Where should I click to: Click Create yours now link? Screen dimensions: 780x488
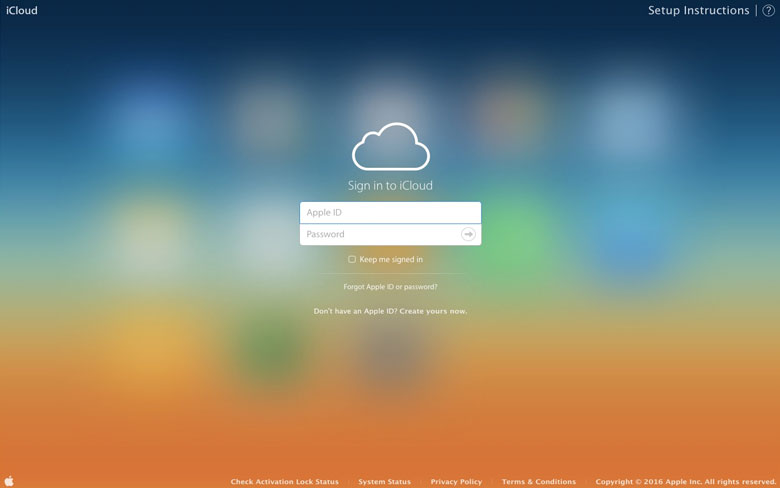tap(433, 311)
